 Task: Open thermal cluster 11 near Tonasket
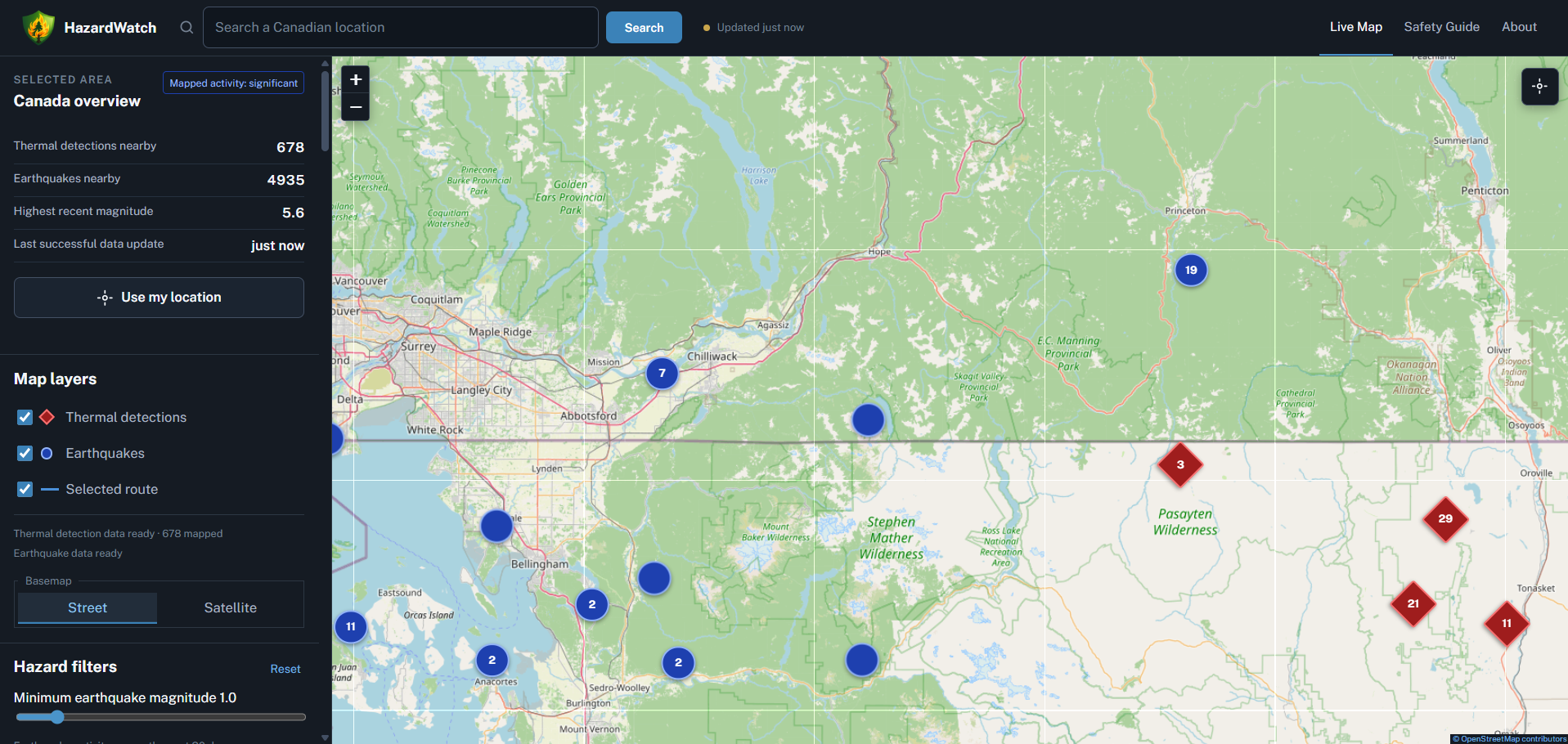point(1507,624)
